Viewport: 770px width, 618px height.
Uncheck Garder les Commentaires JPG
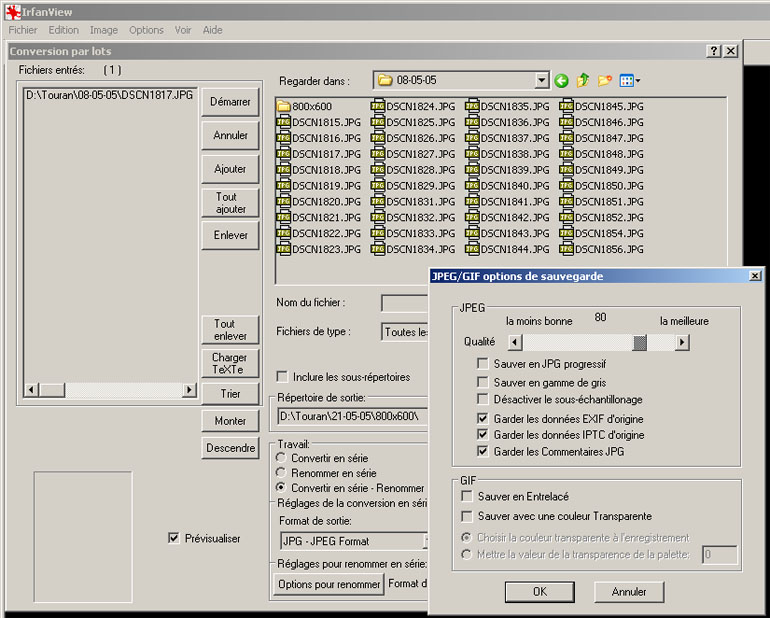(483, 451)
